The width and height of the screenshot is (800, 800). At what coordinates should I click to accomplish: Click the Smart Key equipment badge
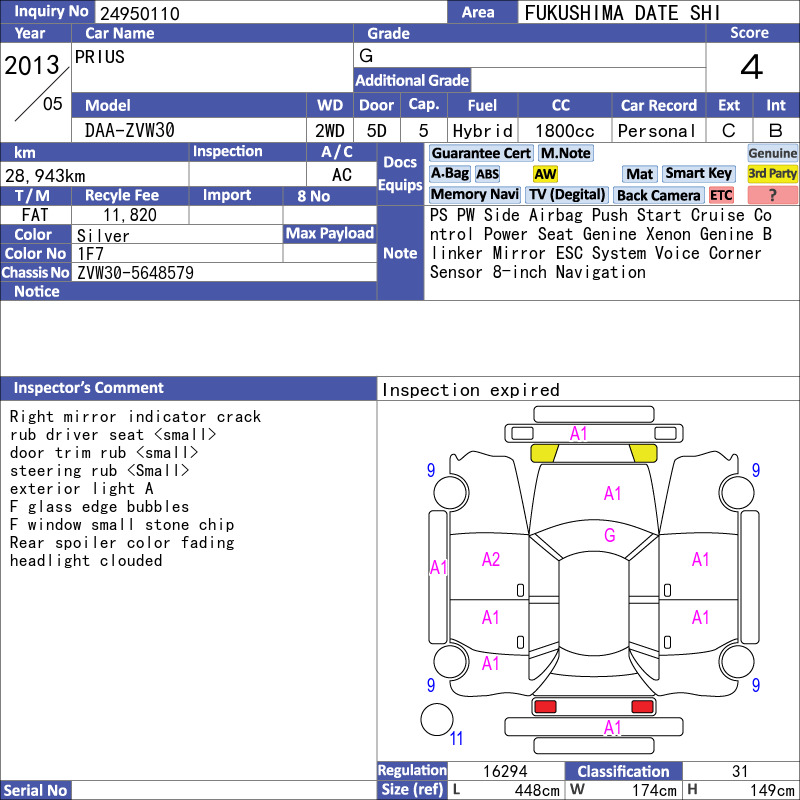coord(698,173)
